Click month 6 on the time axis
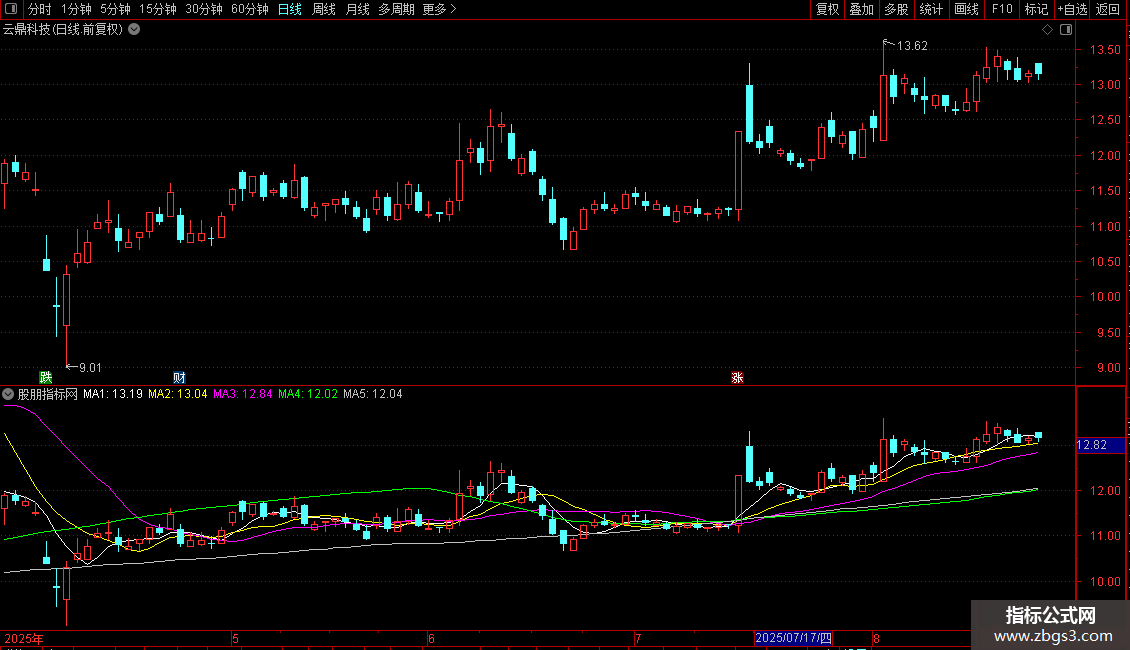This screenshot has width=1130, height=650. [x=431, y=638]
